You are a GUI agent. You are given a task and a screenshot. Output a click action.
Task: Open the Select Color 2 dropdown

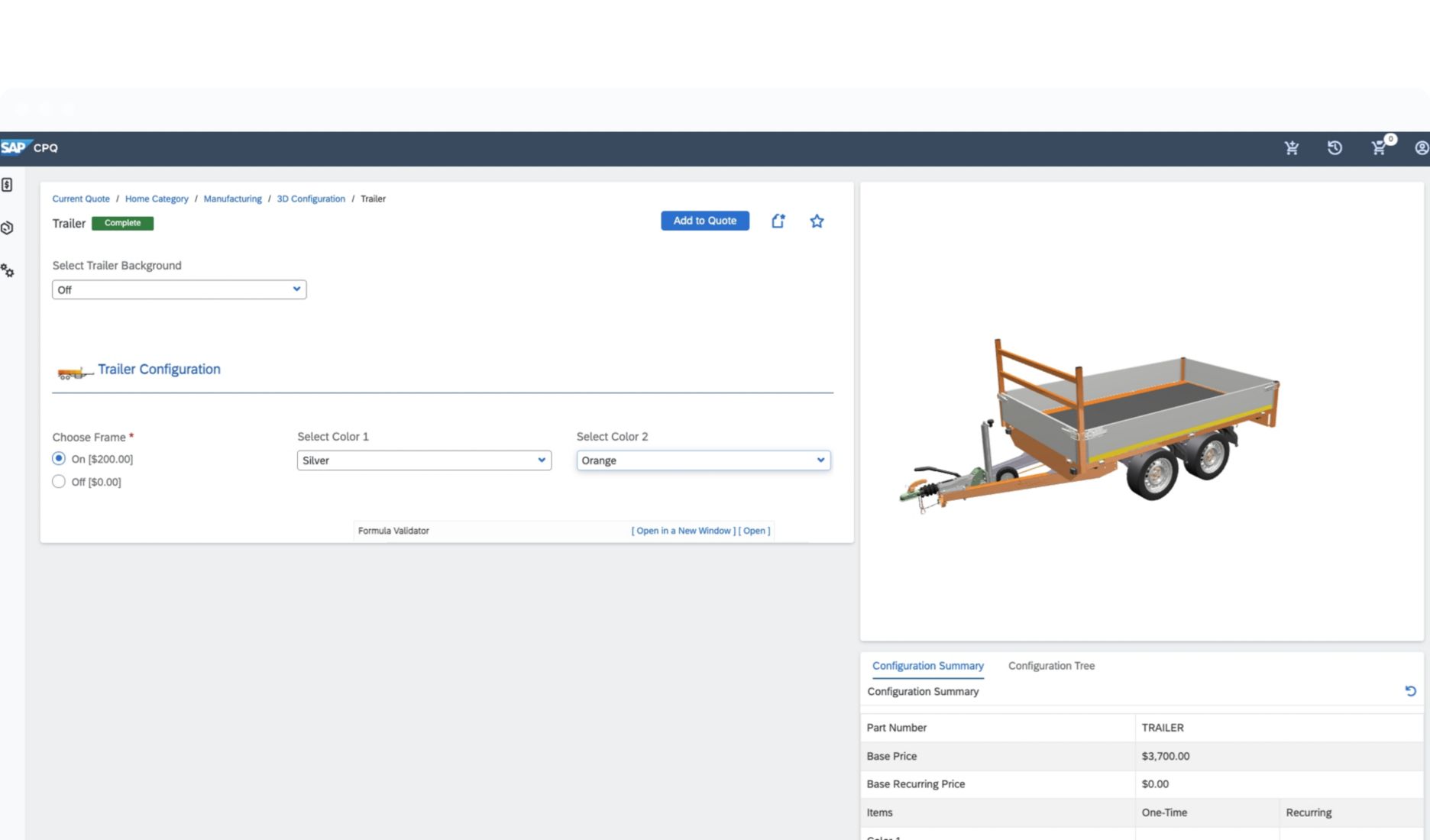coord(703,460)
